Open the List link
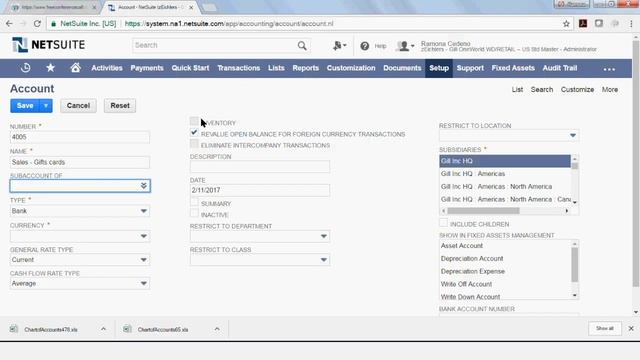 517,89
